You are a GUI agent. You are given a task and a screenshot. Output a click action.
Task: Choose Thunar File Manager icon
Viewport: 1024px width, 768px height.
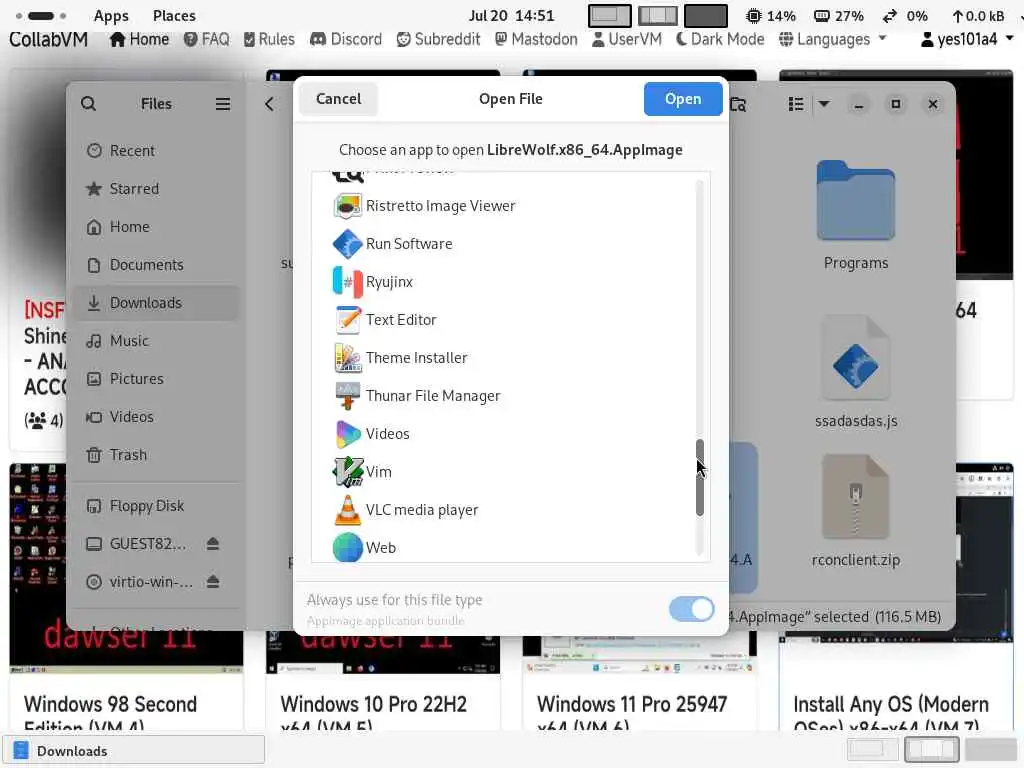[x=347, y=396]
